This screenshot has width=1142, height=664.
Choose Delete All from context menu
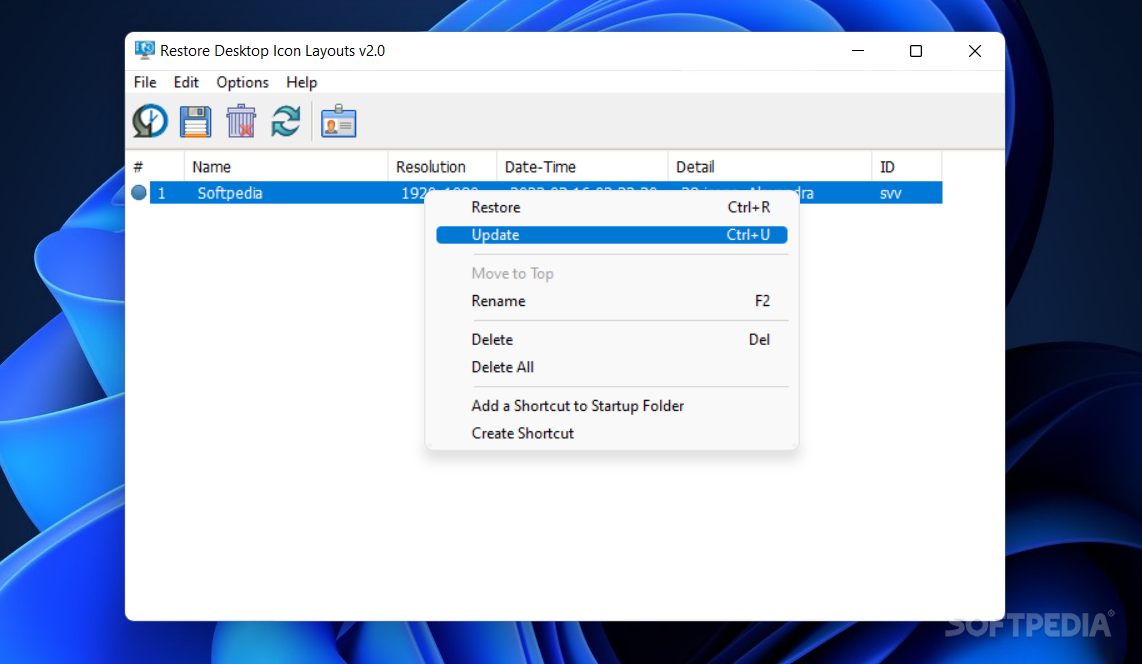(612, 367)
